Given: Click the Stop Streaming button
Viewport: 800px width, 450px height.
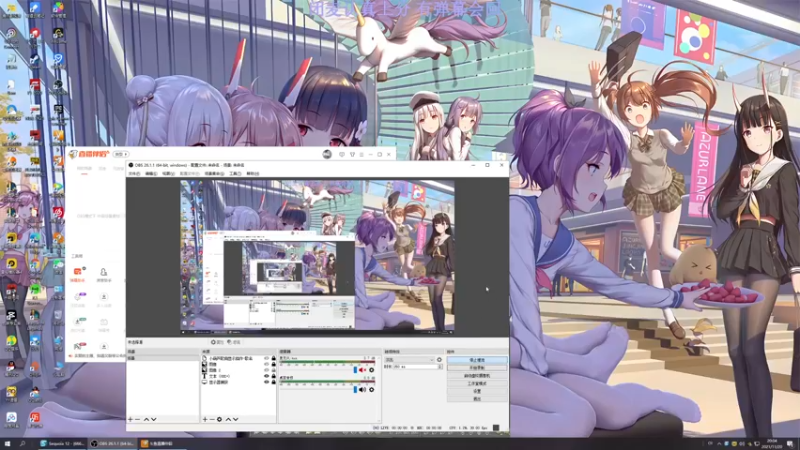Looking at the screenshot, I should [477, 360].
